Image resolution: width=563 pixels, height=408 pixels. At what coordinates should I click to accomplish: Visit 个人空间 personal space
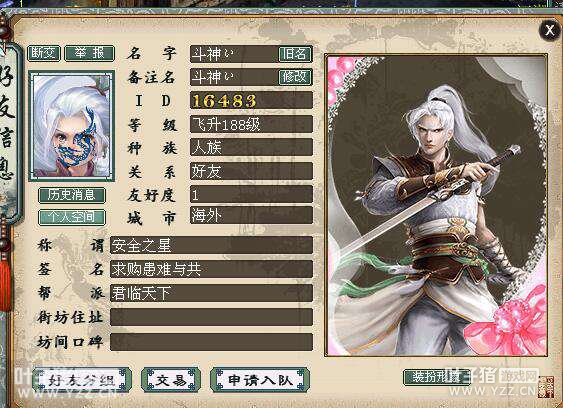click(x=72, y=217)
